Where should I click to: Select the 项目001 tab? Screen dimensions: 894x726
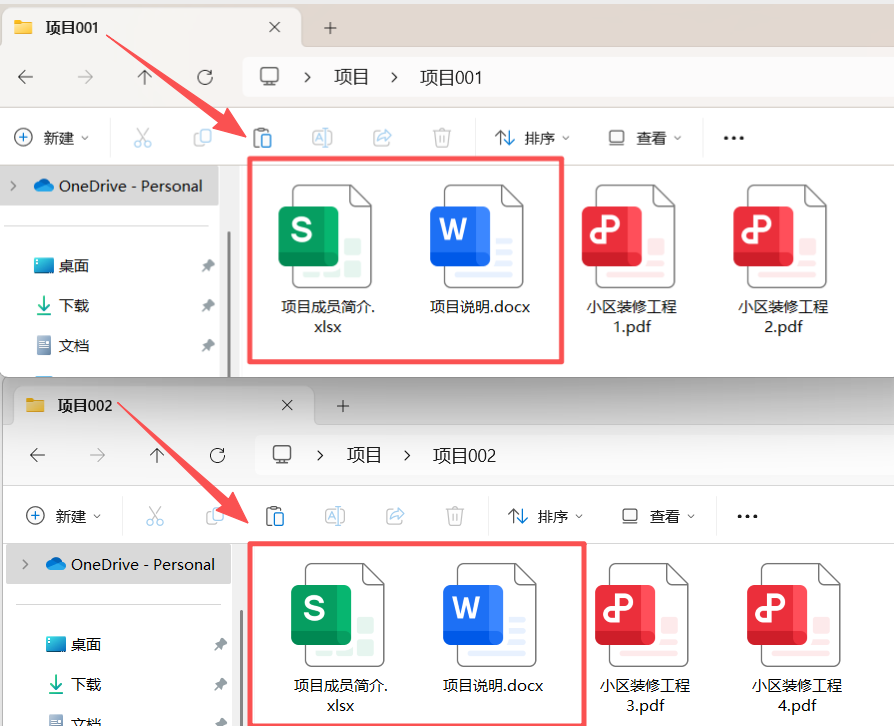(151, 27)
